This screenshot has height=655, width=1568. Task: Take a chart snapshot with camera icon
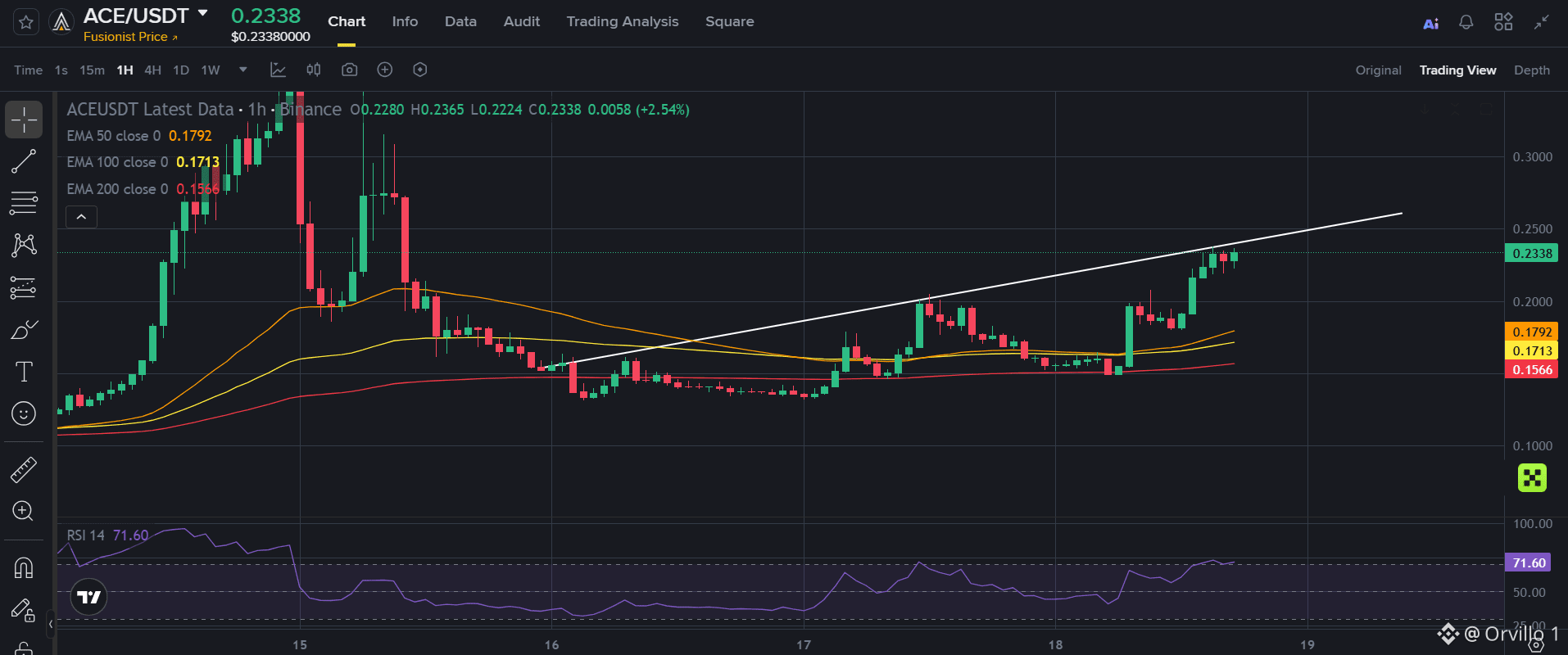click(x=349, y=70)
